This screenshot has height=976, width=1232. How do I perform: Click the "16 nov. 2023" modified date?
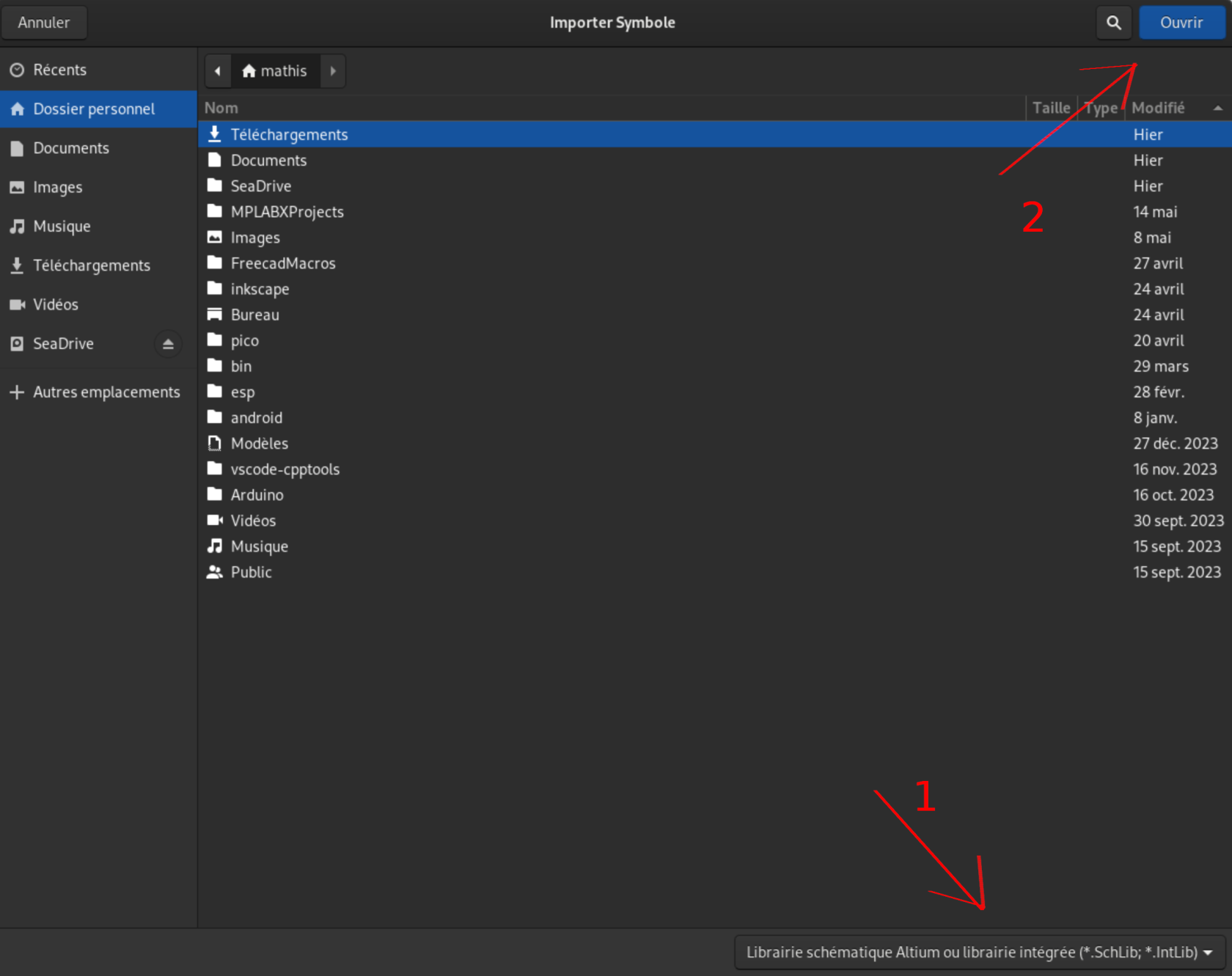click(x=1175, y=469)
